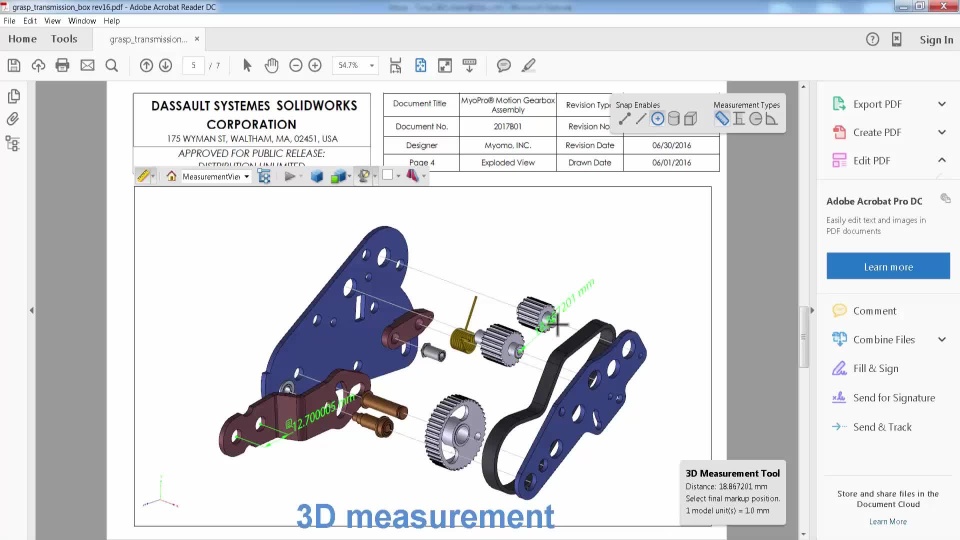Open Fill & Sign tool
Image resolution: width=960 pixels, height=540 pixels.
pyautogui.click(x=876, y=369)
